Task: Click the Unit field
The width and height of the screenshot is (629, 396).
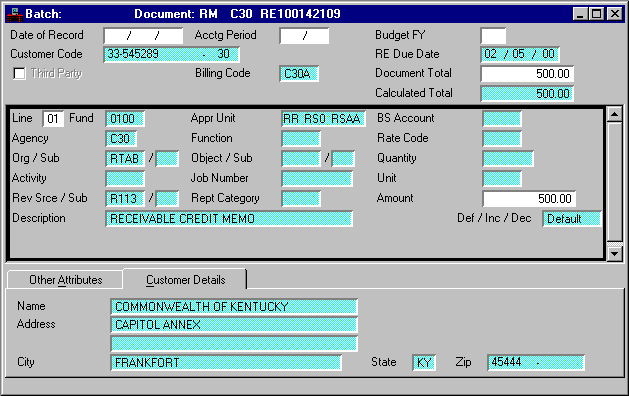Action: pos(502,179)
